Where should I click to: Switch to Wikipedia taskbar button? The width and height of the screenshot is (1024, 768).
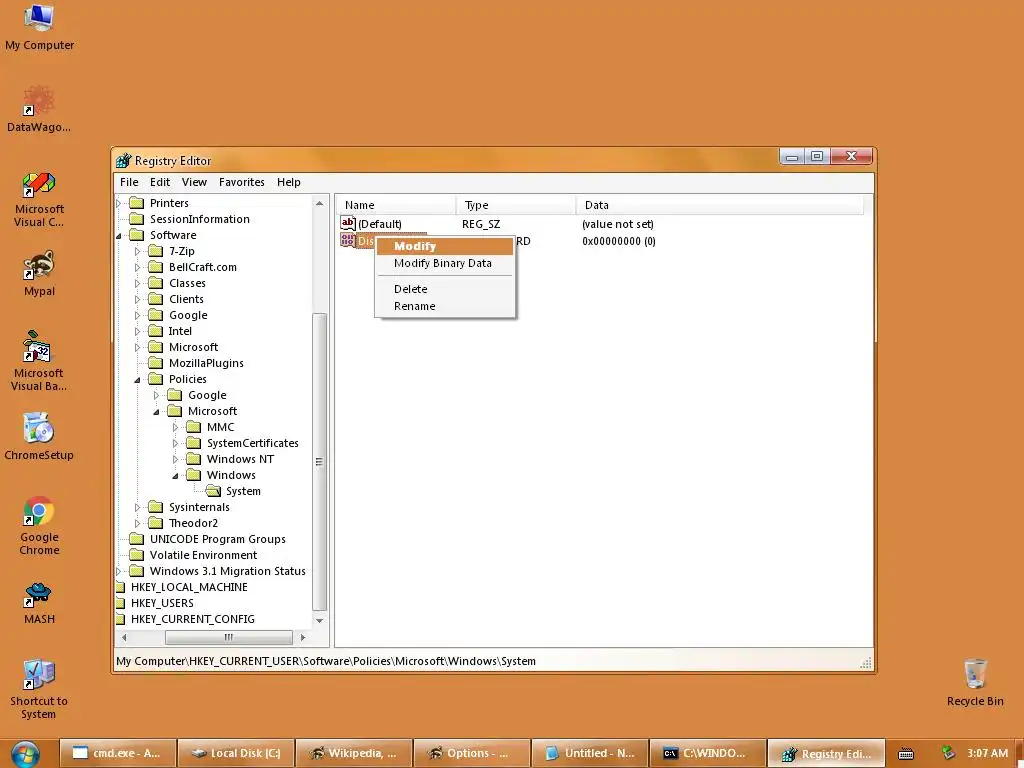tap(354, 754)
